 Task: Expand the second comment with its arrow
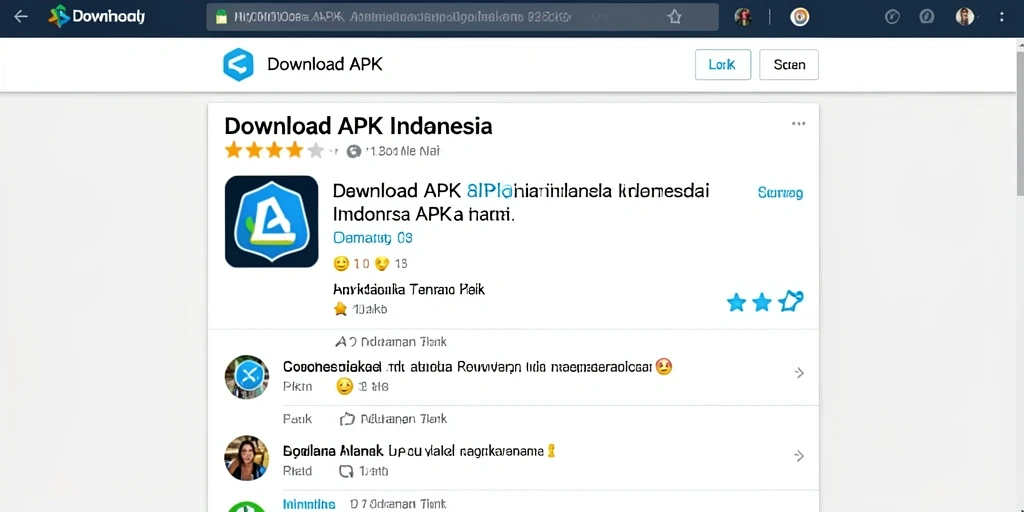pos(799,456)
